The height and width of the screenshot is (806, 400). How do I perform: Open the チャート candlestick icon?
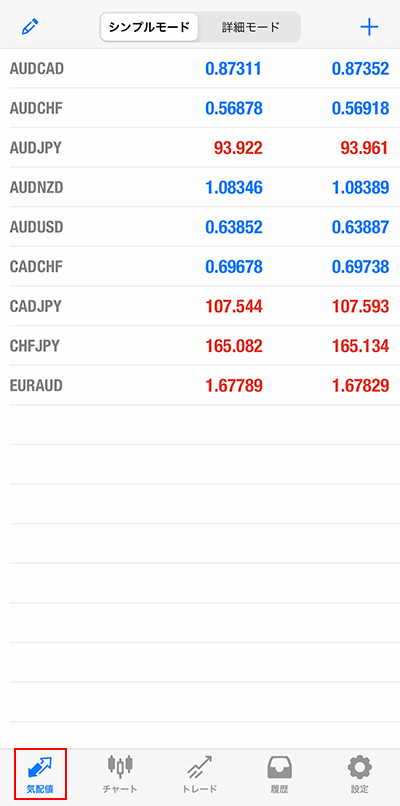click(x=120, y=766)
